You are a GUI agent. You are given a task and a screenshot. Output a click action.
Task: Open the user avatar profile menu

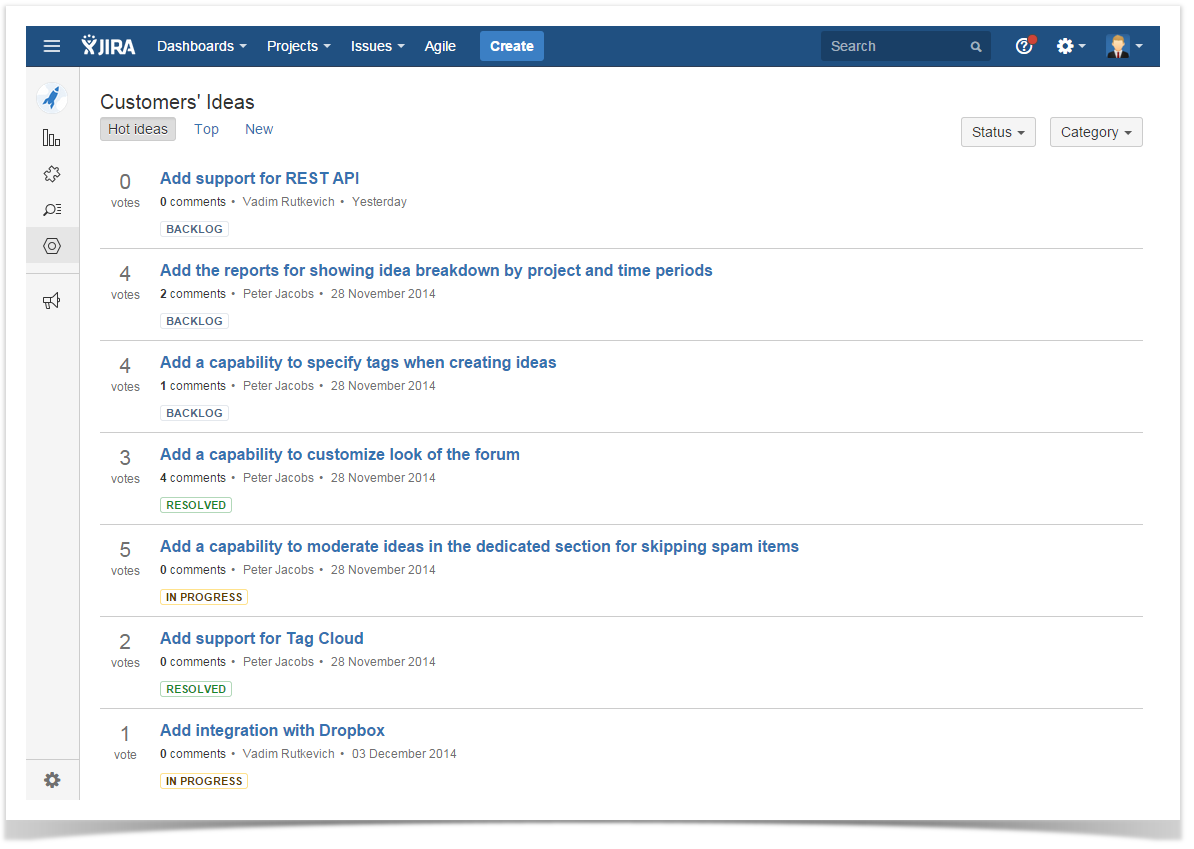click(1124, 46)
